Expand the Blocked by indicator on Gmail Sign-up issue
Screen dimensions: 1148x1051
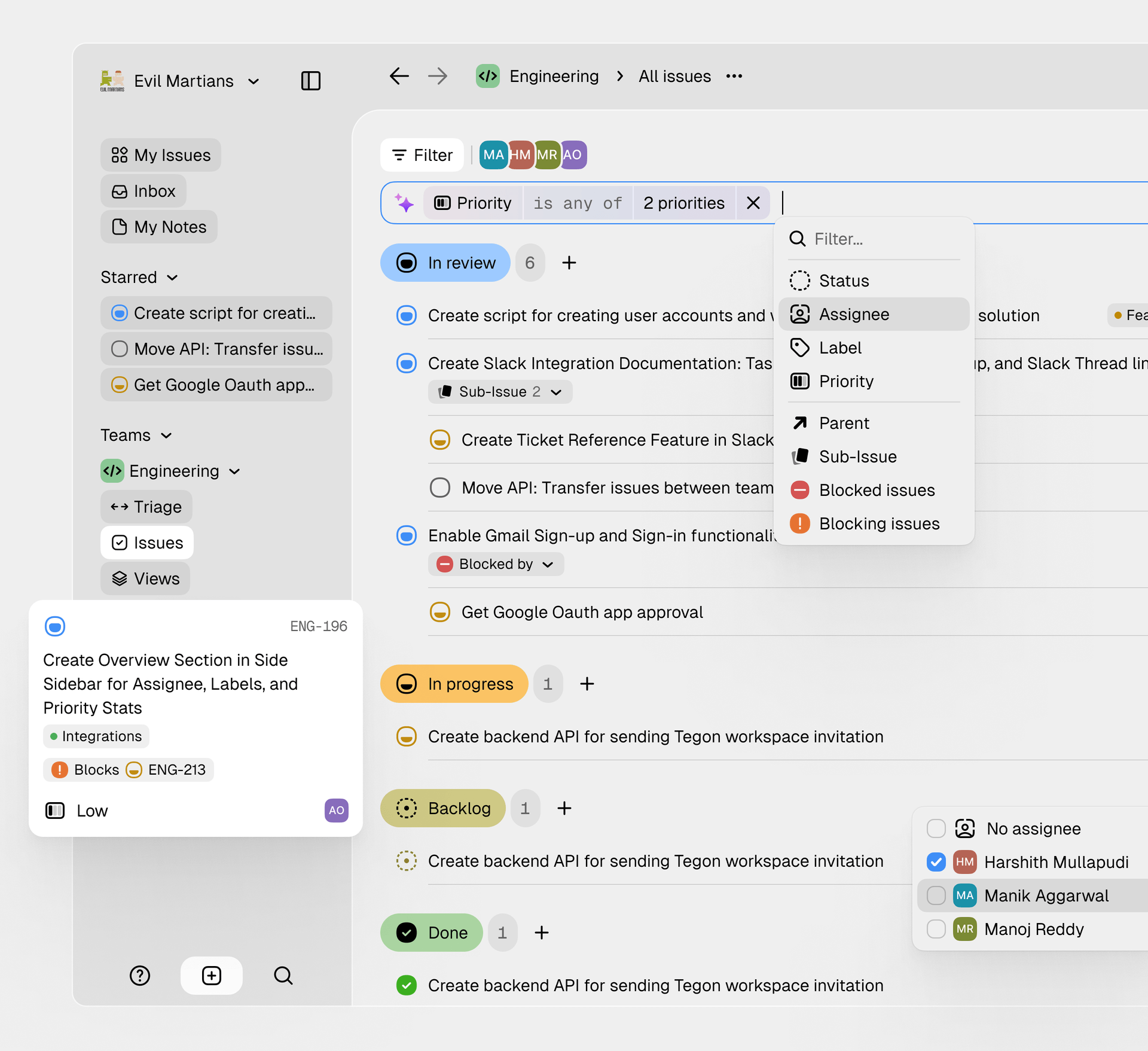(x=547, y=563)
